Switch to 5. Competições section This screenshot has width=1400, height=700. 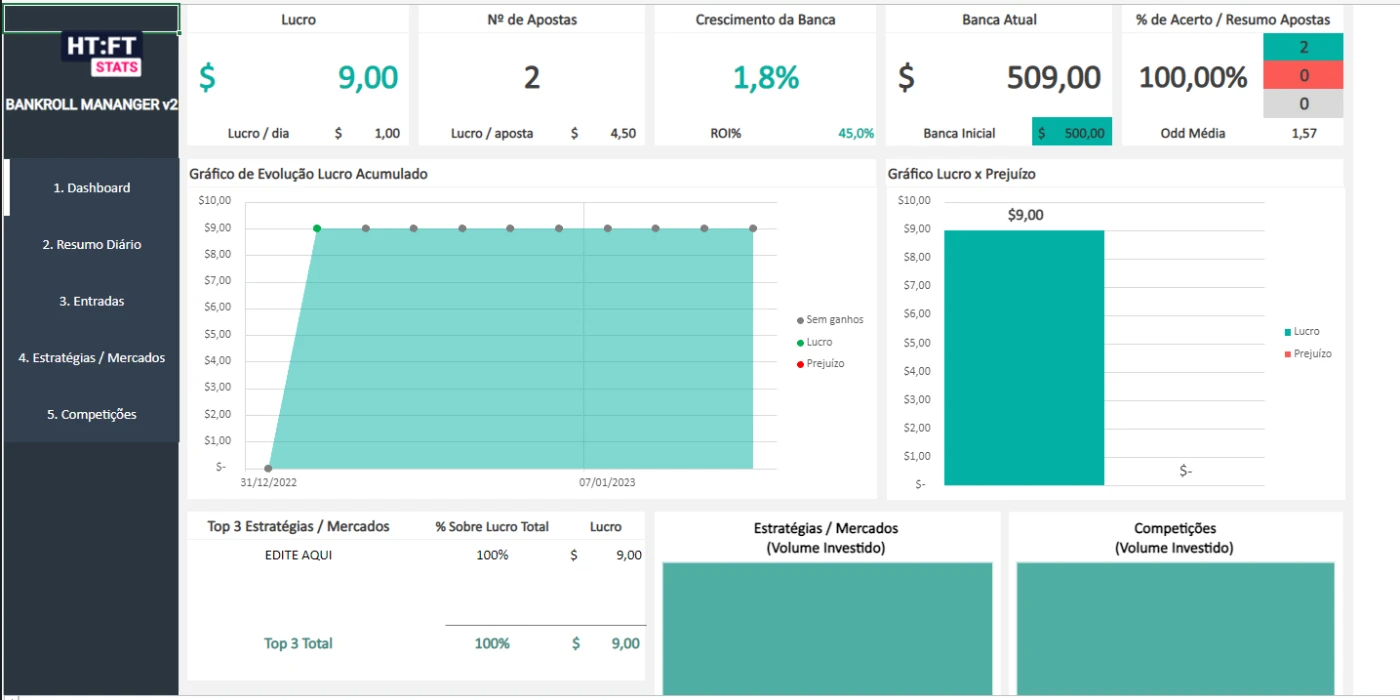pos(92,415)
